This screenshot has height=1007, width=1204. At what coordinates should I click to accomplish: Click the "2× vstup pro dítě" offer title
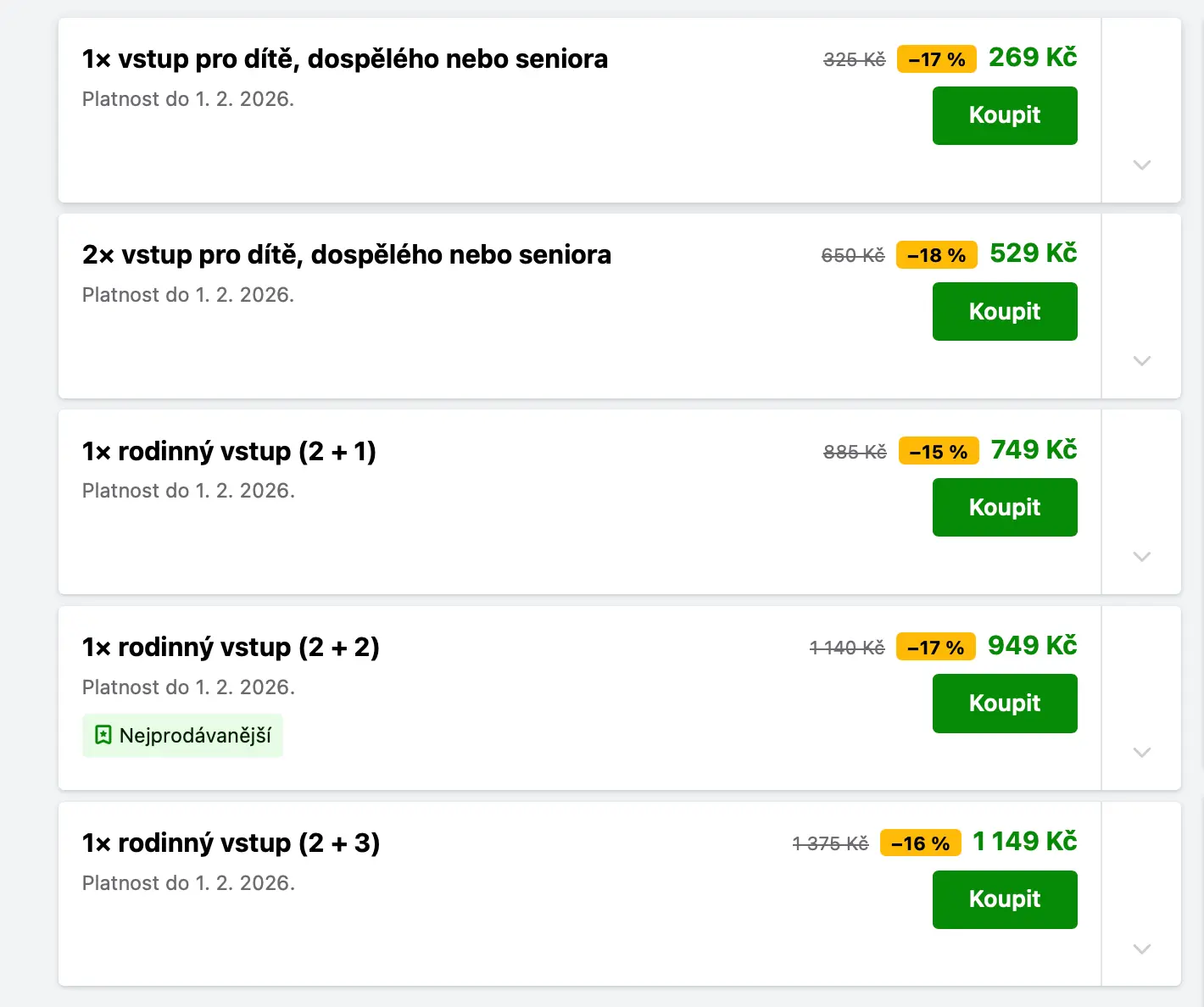tap(346, 254)
